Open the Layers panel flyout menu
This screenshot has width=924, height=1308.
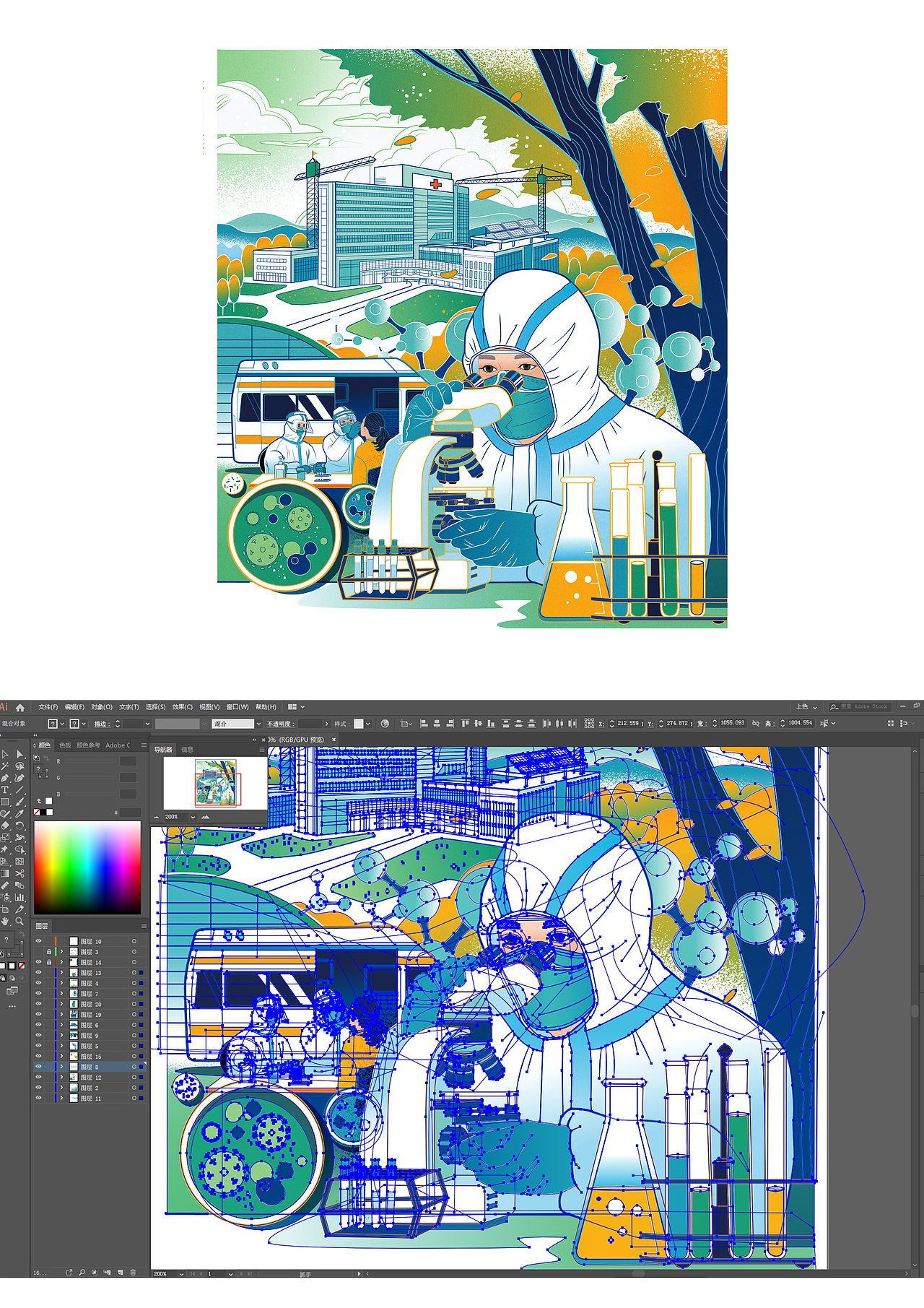click(x=144, y=925)
